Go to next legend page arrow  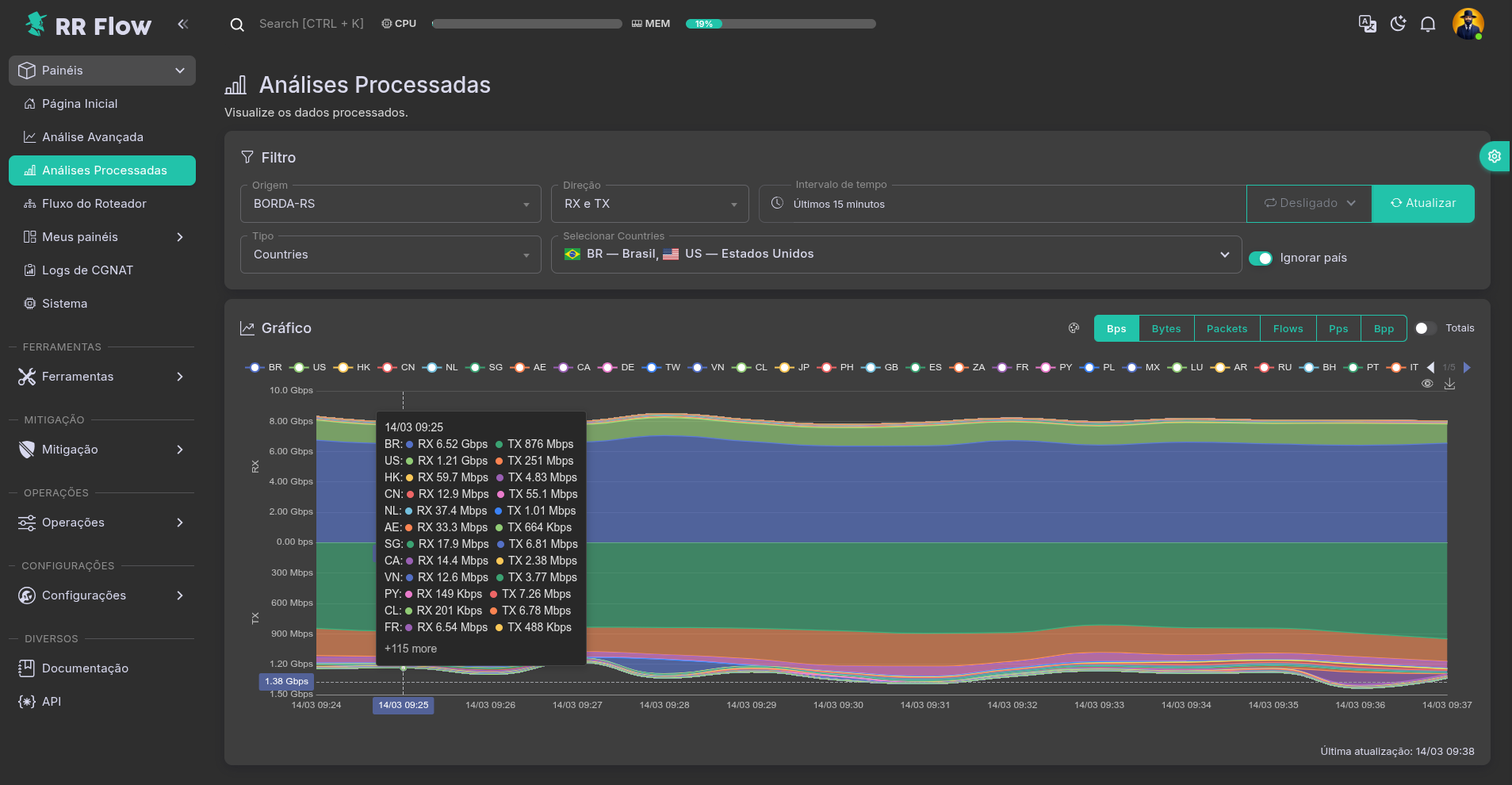[1467, 367]
